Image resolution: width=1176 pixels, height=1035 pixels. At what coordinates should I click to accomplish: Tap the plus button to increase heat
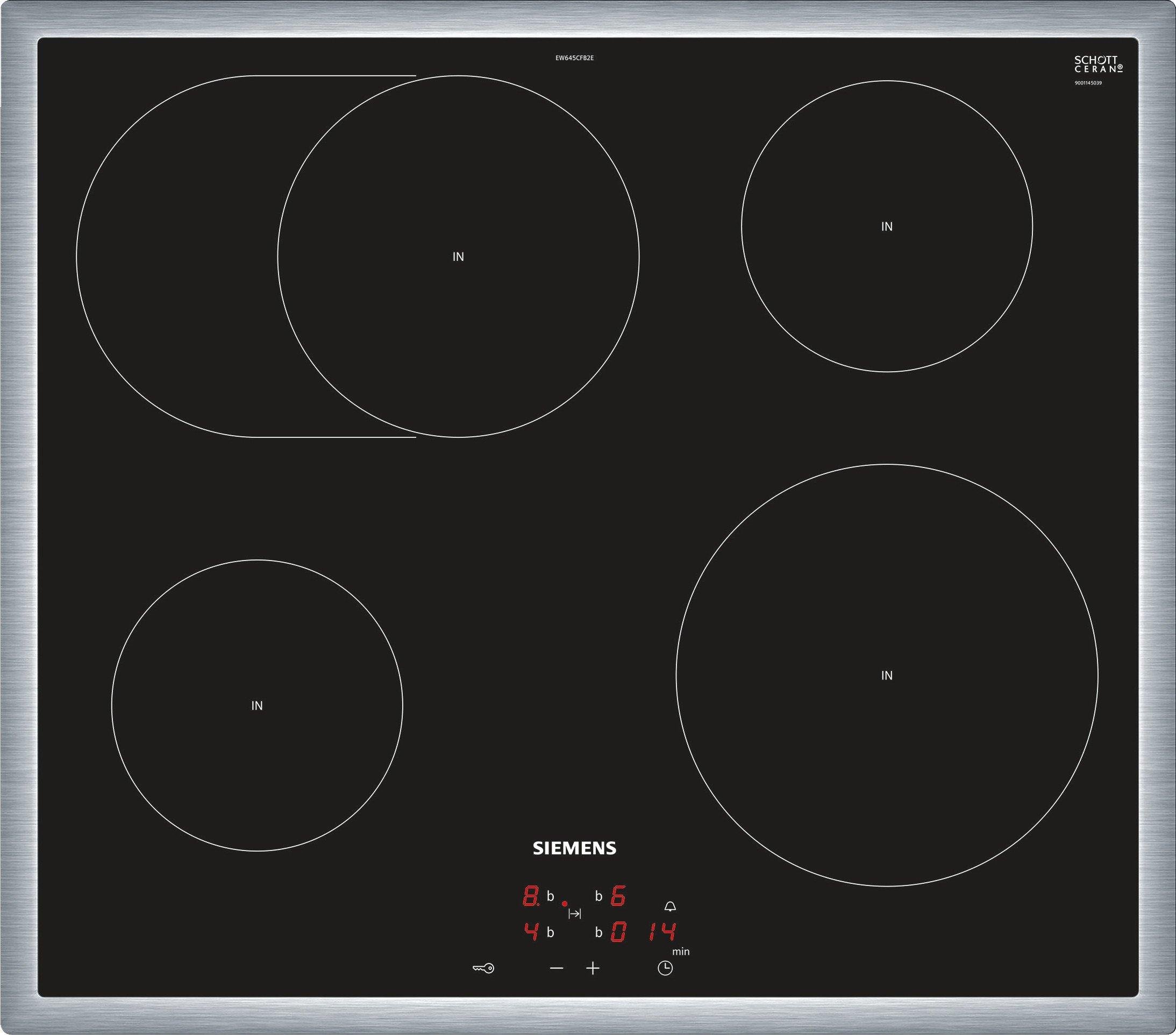[593, 968]
